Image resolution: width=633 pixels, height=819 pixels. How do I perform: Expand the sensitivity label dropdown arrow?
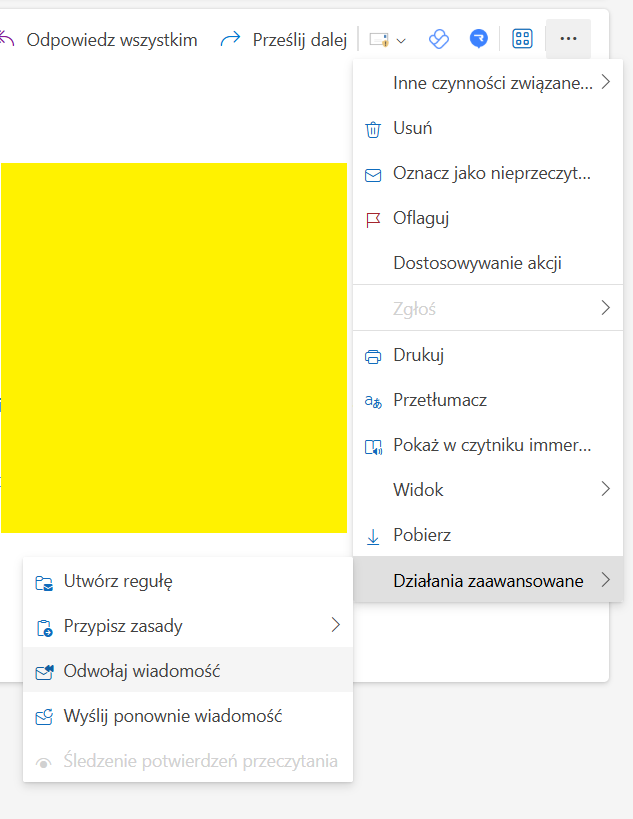(x=401, y=41)
